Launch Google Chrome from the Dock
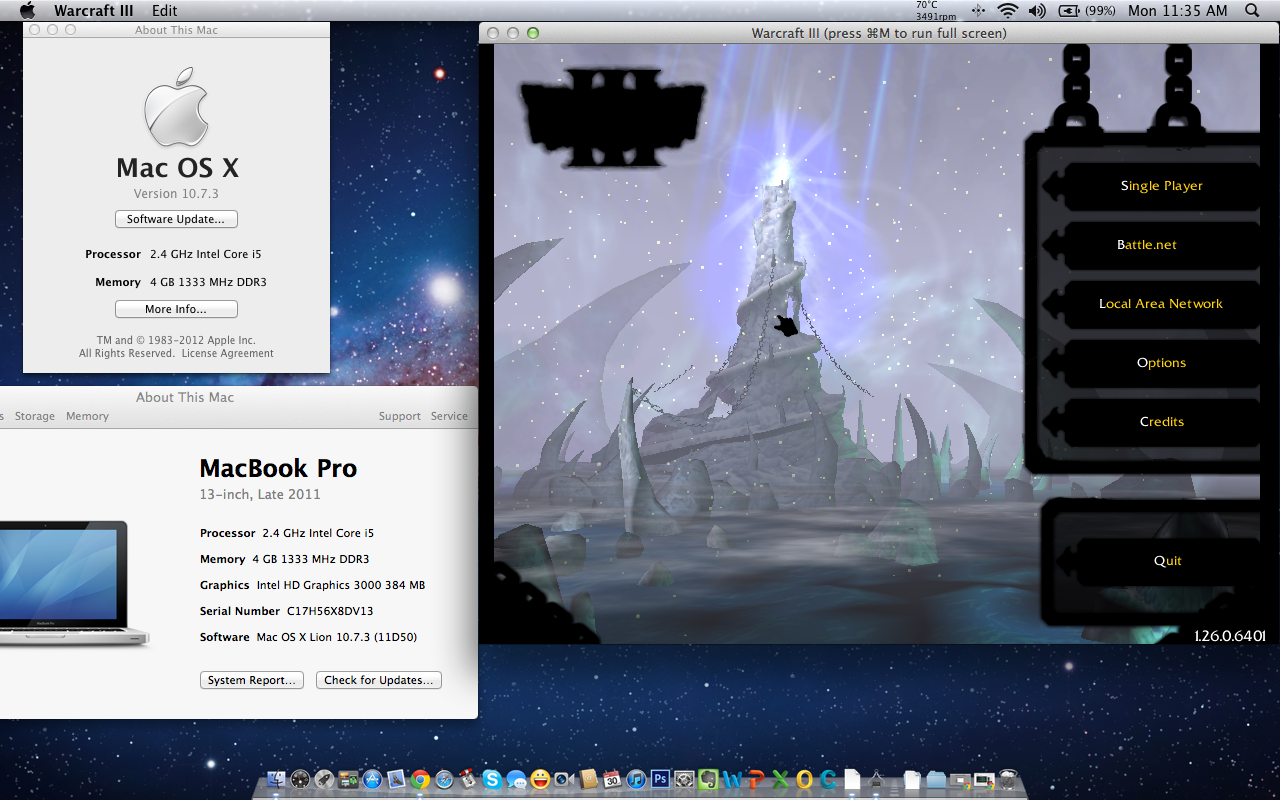The image size is (1280, 800). click(x=420, y=780)
